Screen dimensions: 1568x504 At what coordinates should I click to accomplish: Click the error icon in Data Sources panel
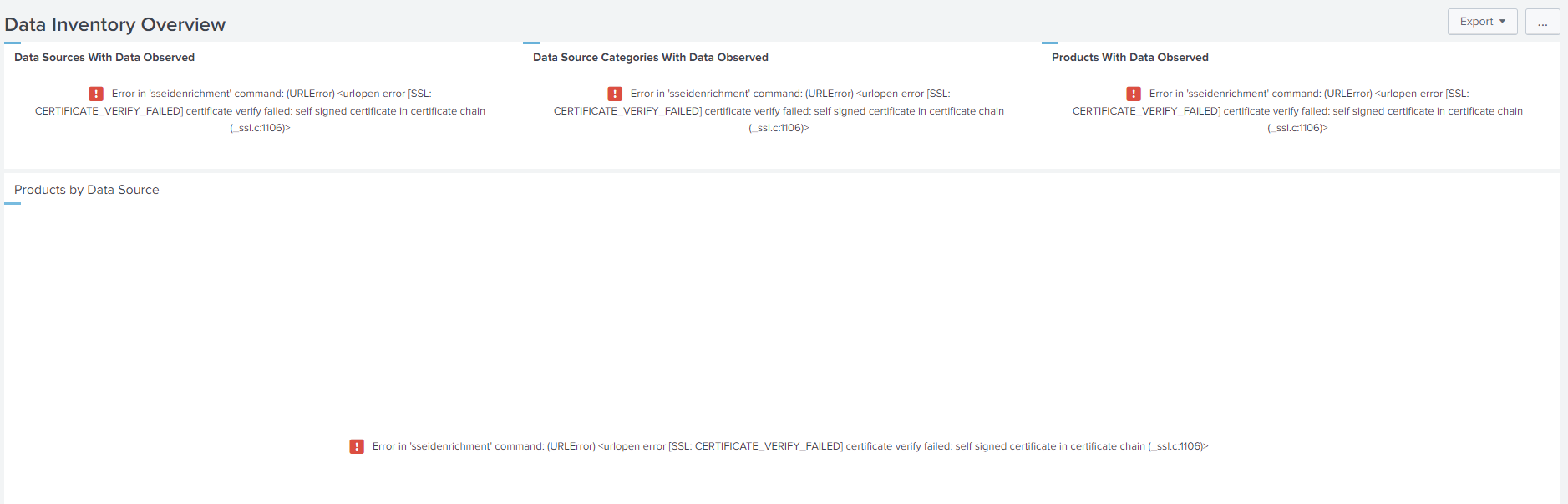pyautogui.click(x=96, y=94)
